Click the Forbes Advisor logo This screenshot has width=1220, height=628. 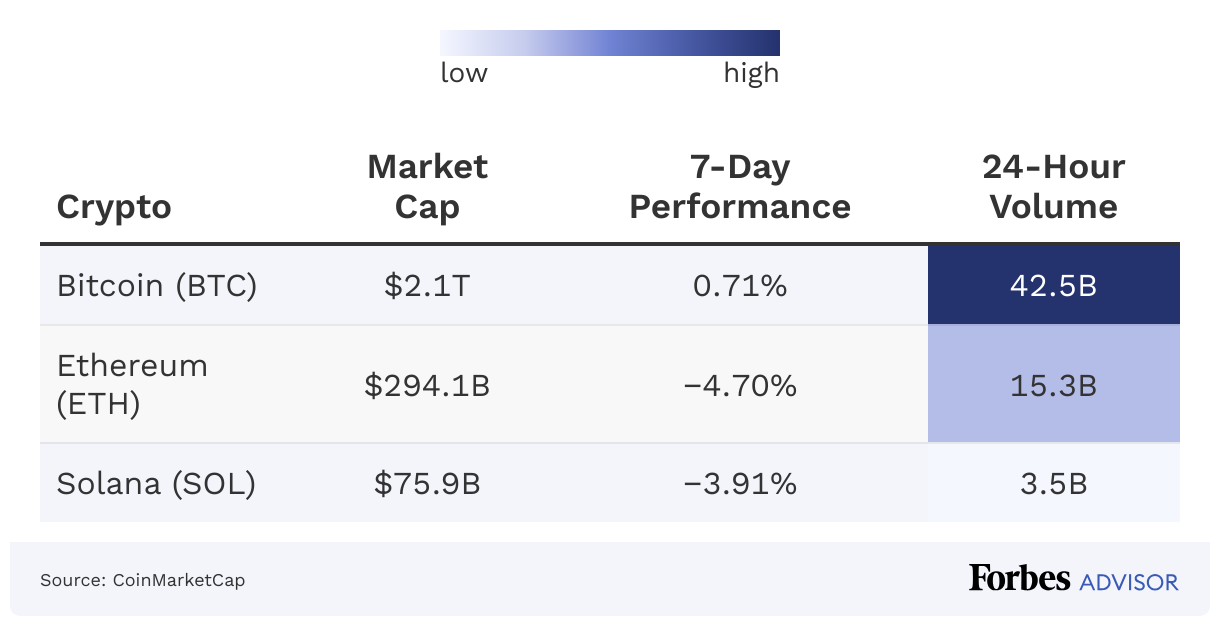(x=1073, y=580)
